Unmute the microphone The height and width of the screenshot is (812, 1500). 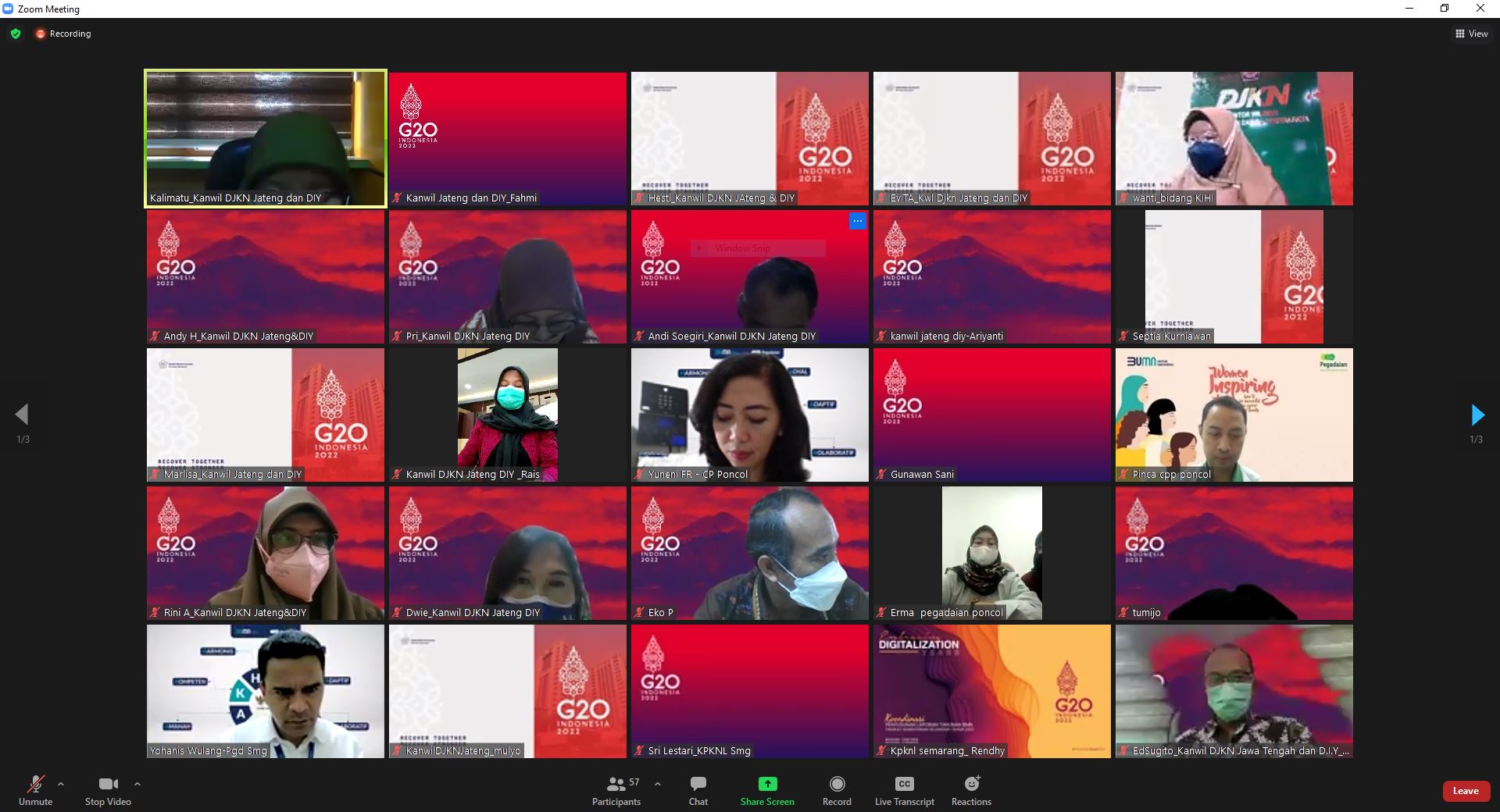35,790
